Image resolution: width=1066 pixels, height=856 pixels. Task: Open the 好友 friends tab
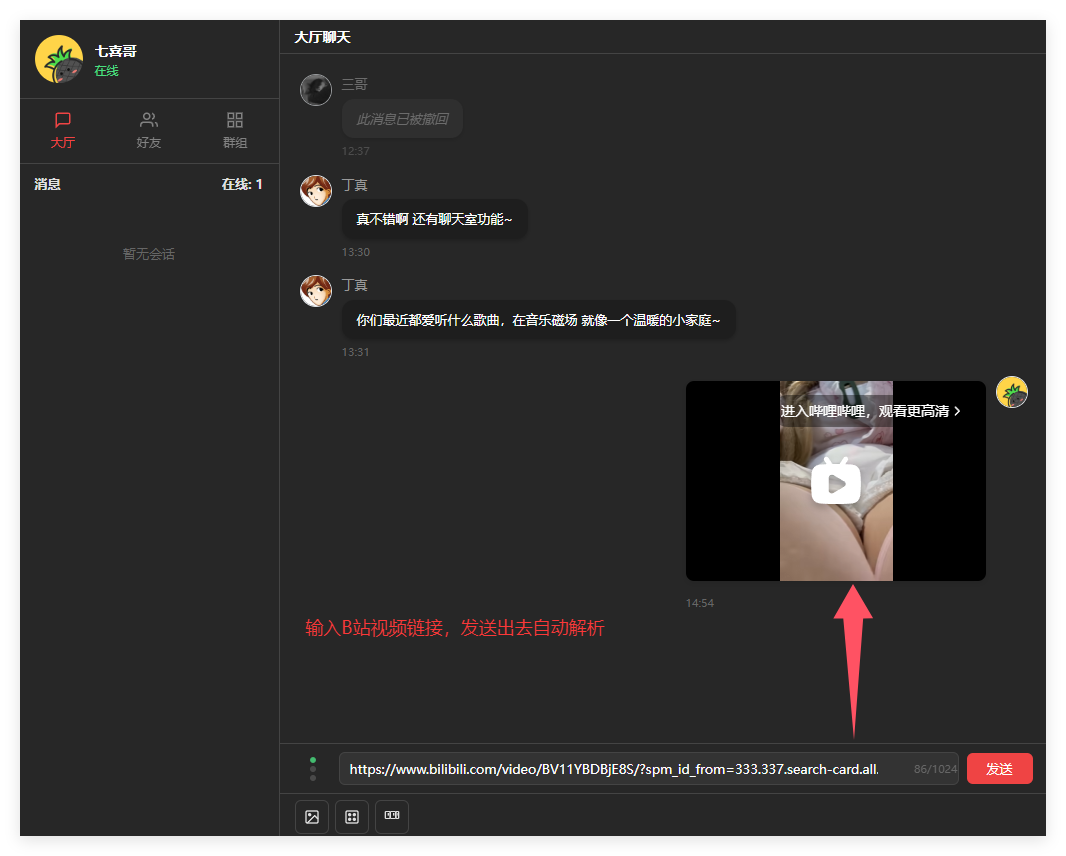tap(149, 130)
